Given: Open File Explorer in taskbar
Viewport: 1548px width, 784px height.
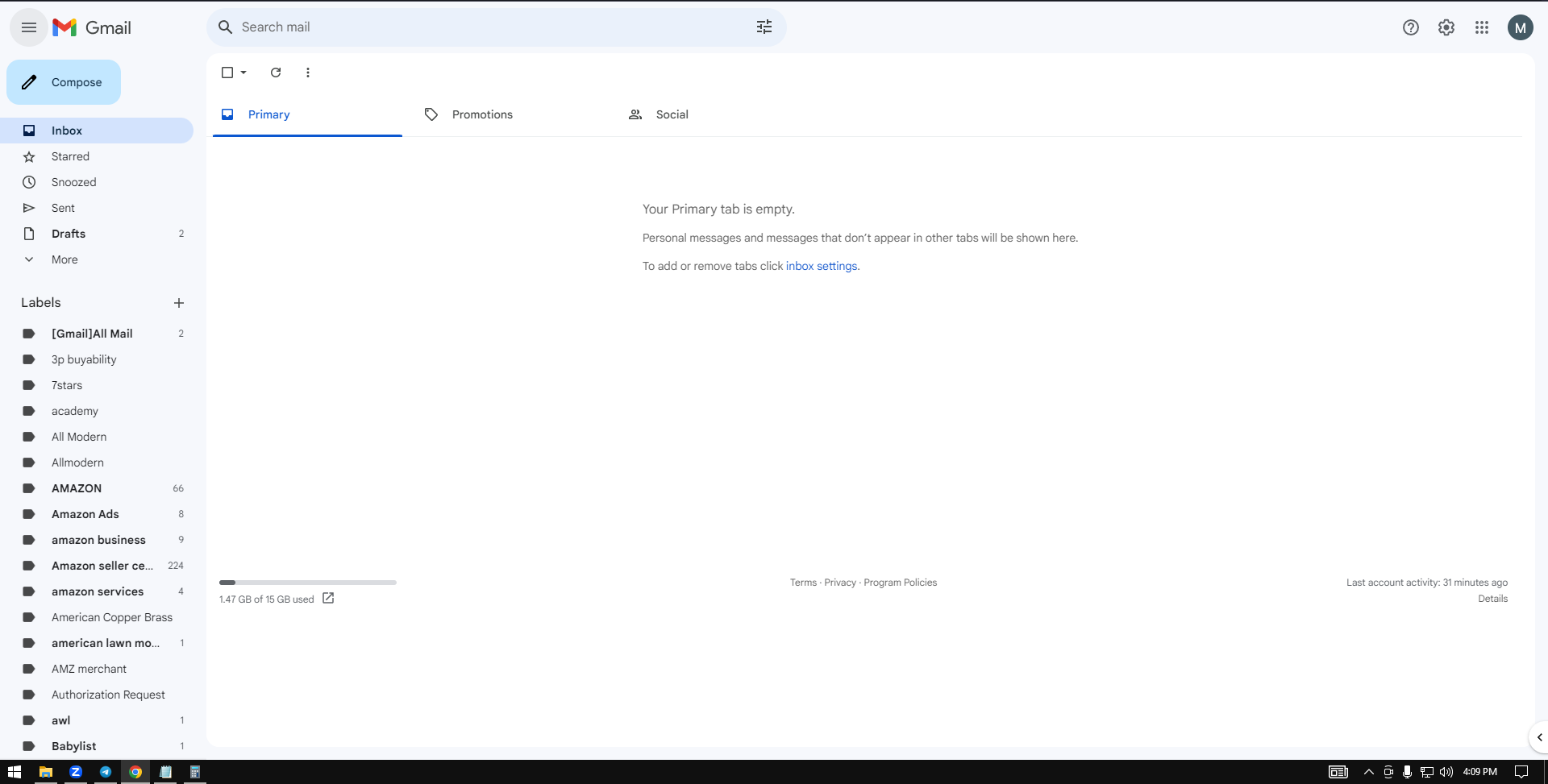Looking at the screenshot, I should [46, 772].
